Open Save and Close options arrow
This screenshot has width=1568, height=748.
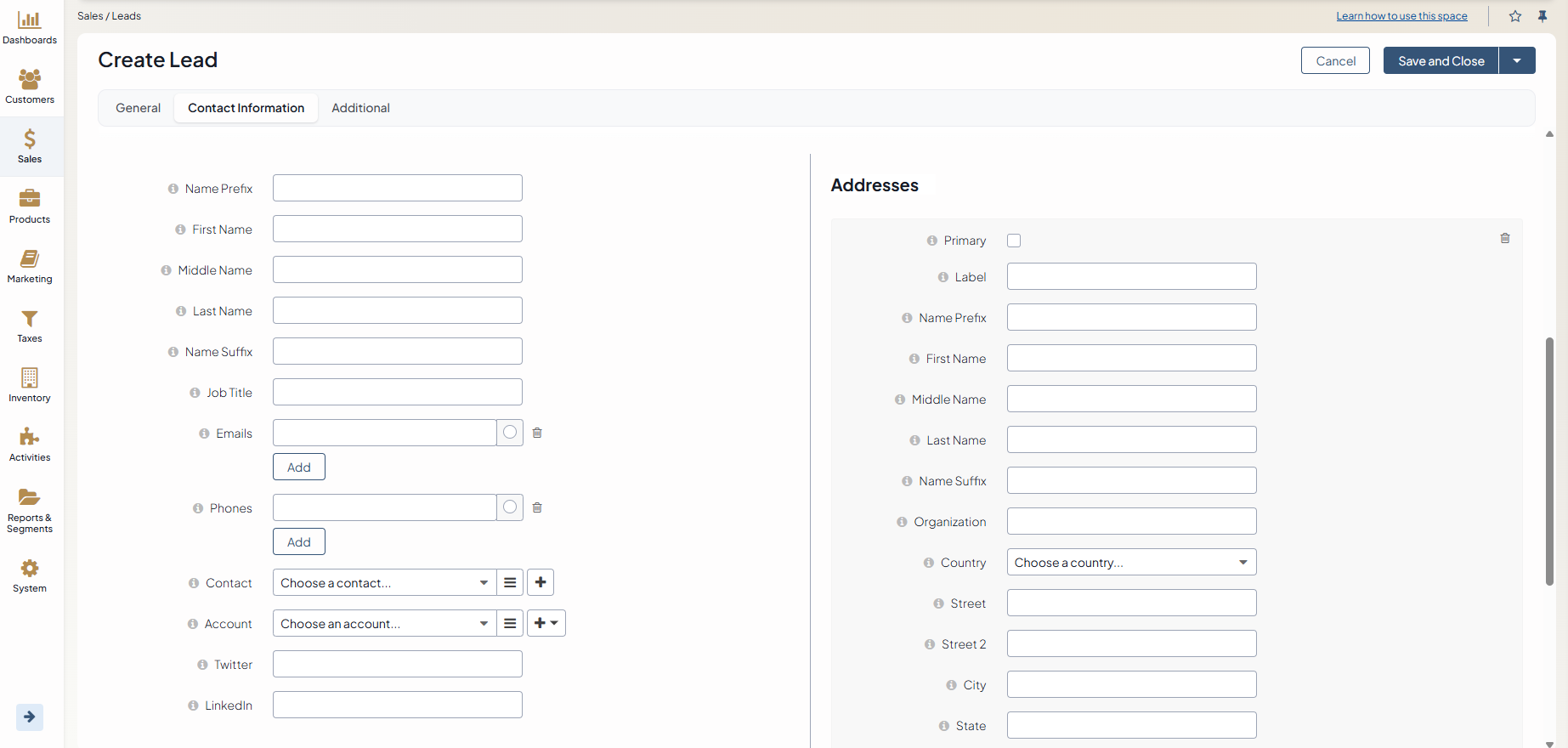[x=1517, y=61]
